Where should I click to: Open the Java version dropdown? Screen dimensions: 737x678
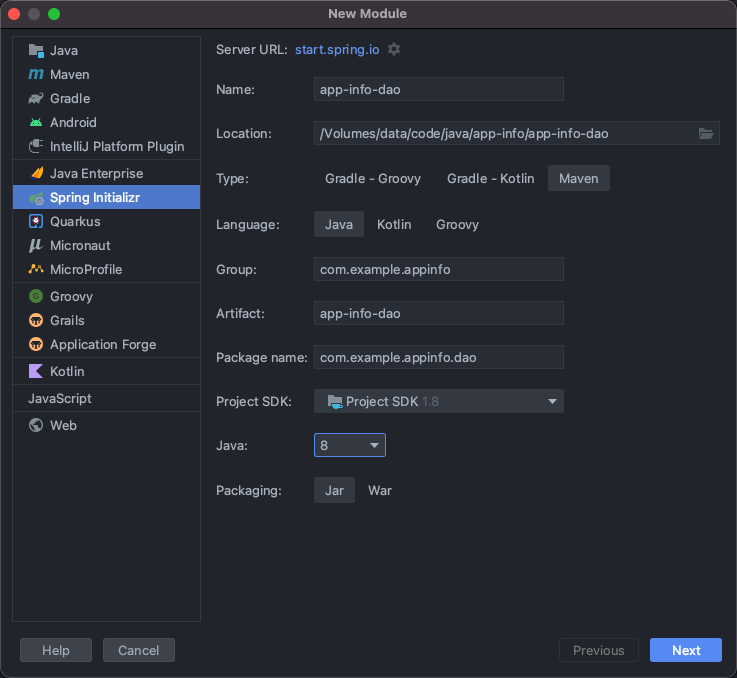350,445
